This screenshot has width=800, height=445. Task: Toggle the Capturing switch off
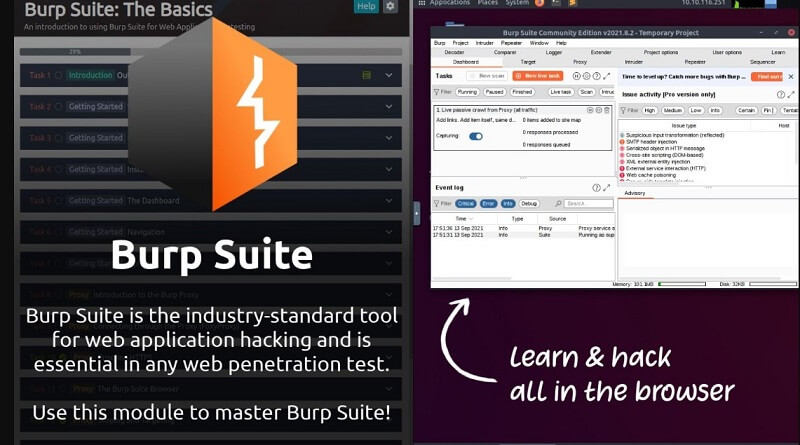point(476,136)
